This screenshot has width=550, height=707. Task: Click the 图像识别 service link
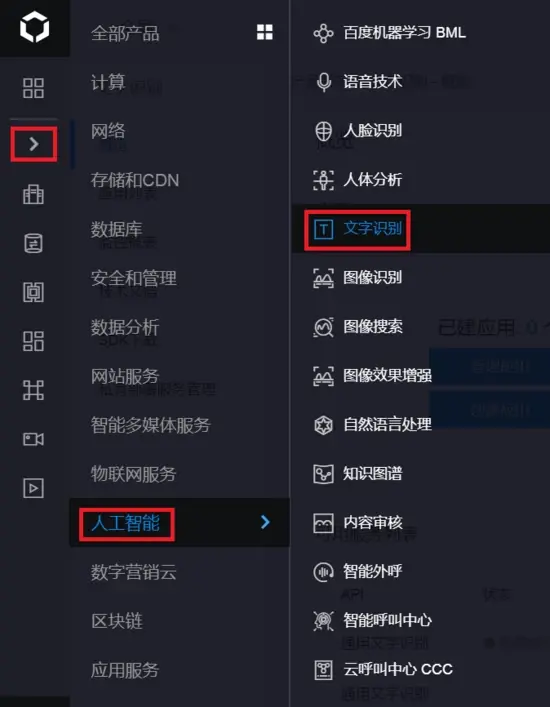(372, 277)
